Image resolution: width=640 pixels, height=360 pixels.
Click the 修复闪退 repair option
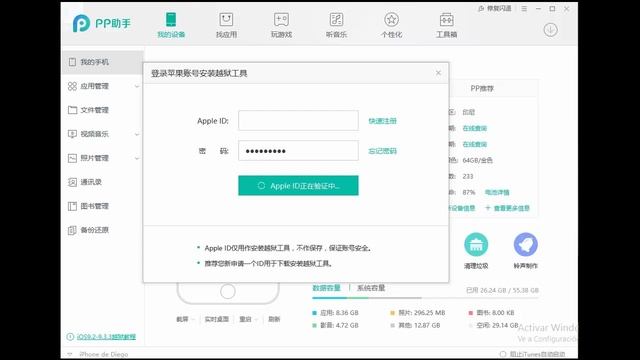tap(495, 8)
